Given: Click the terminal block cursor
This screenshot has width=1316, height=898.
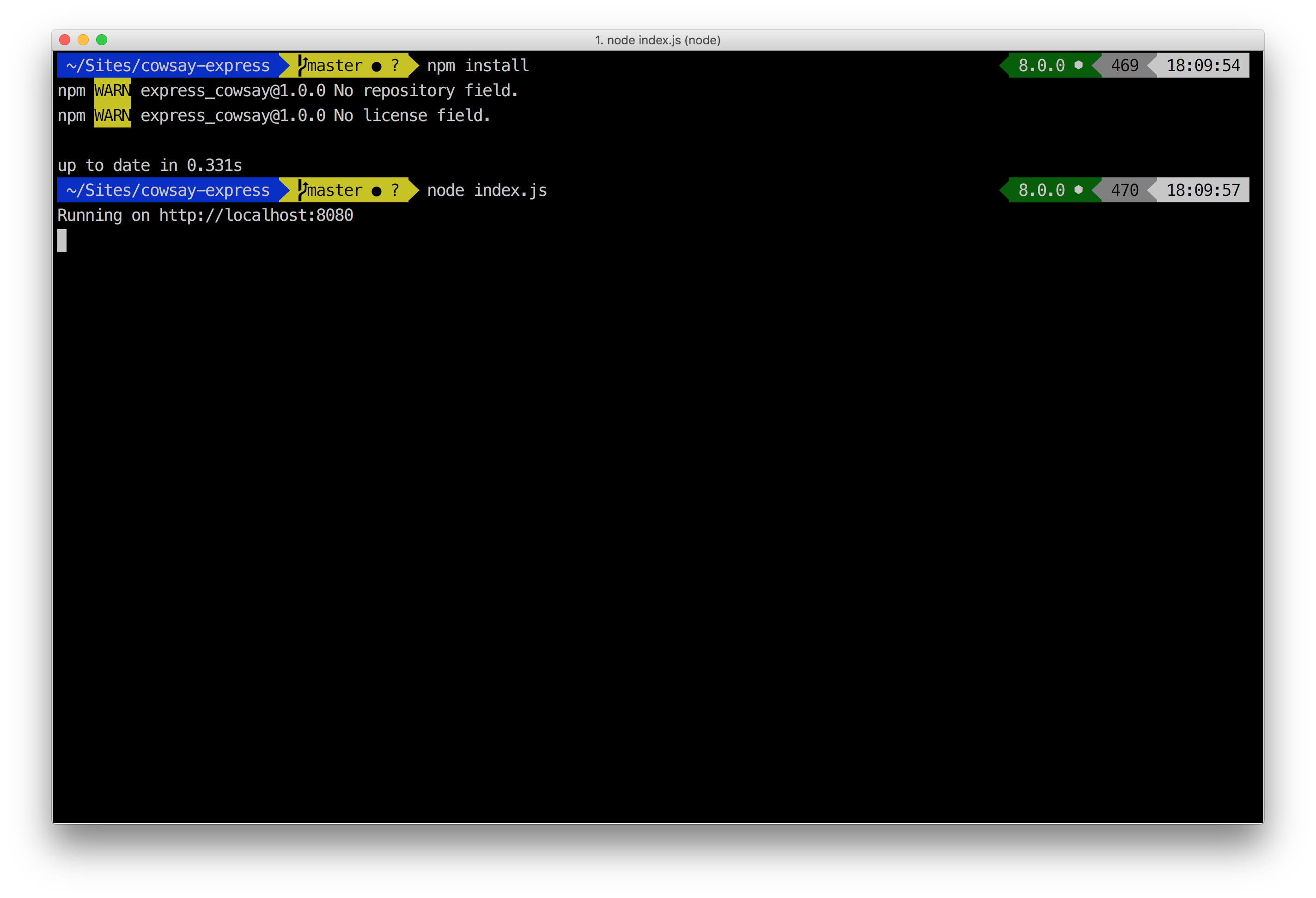Looking at the screenshot, I should pos(62,241).
